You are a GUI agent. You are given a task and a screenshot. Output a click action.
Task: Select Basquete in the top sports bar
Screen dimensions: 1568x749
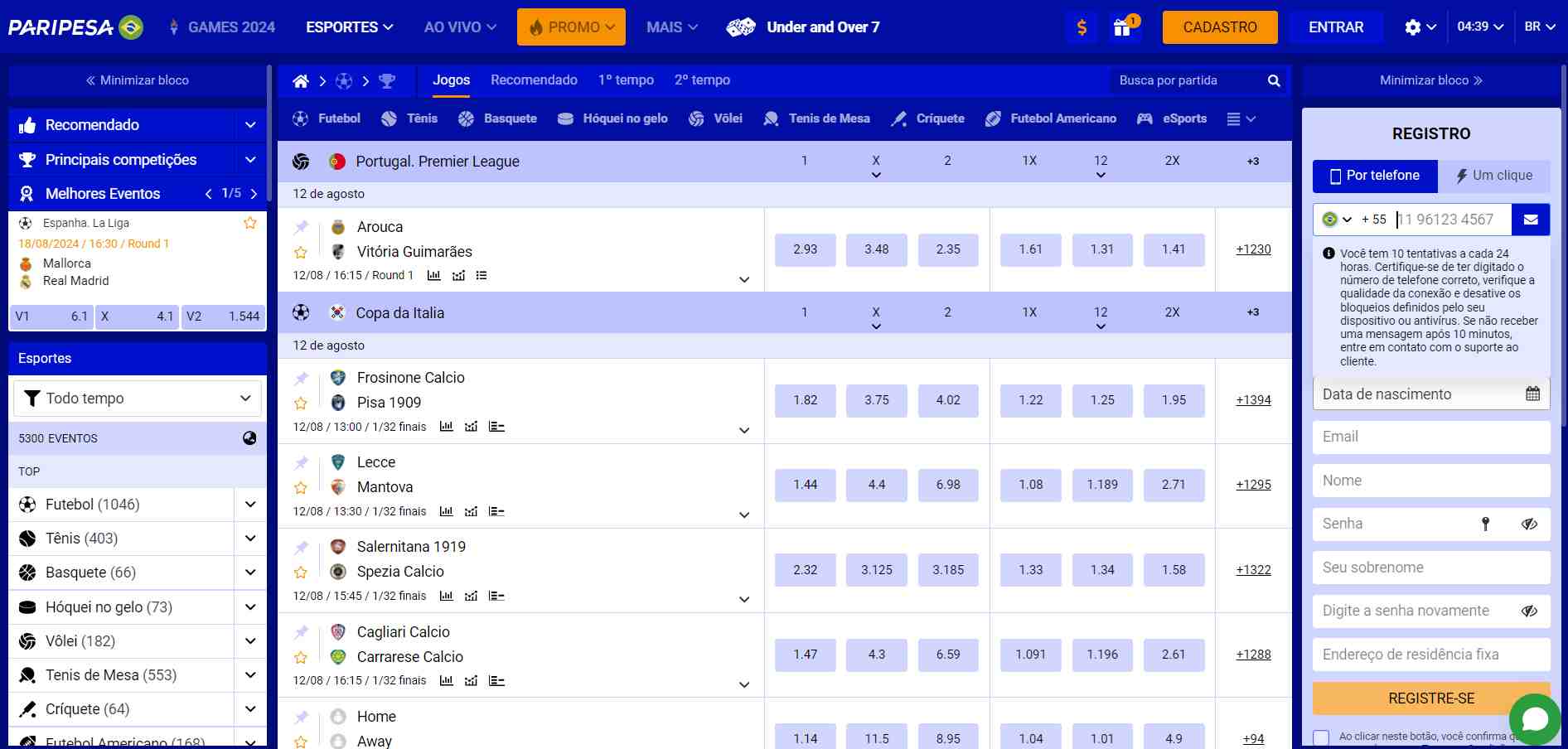(x=497, y=118)
